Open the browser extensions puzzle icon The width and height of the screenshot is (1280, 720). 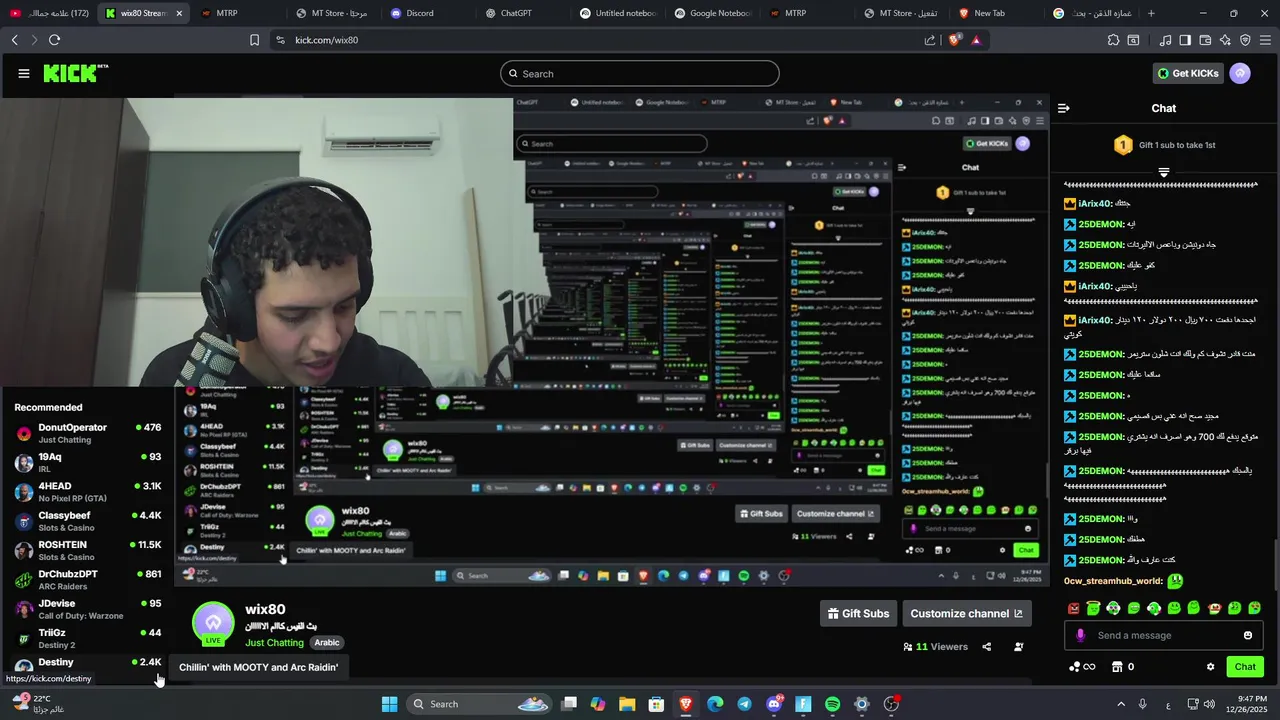coord(1113,40)
